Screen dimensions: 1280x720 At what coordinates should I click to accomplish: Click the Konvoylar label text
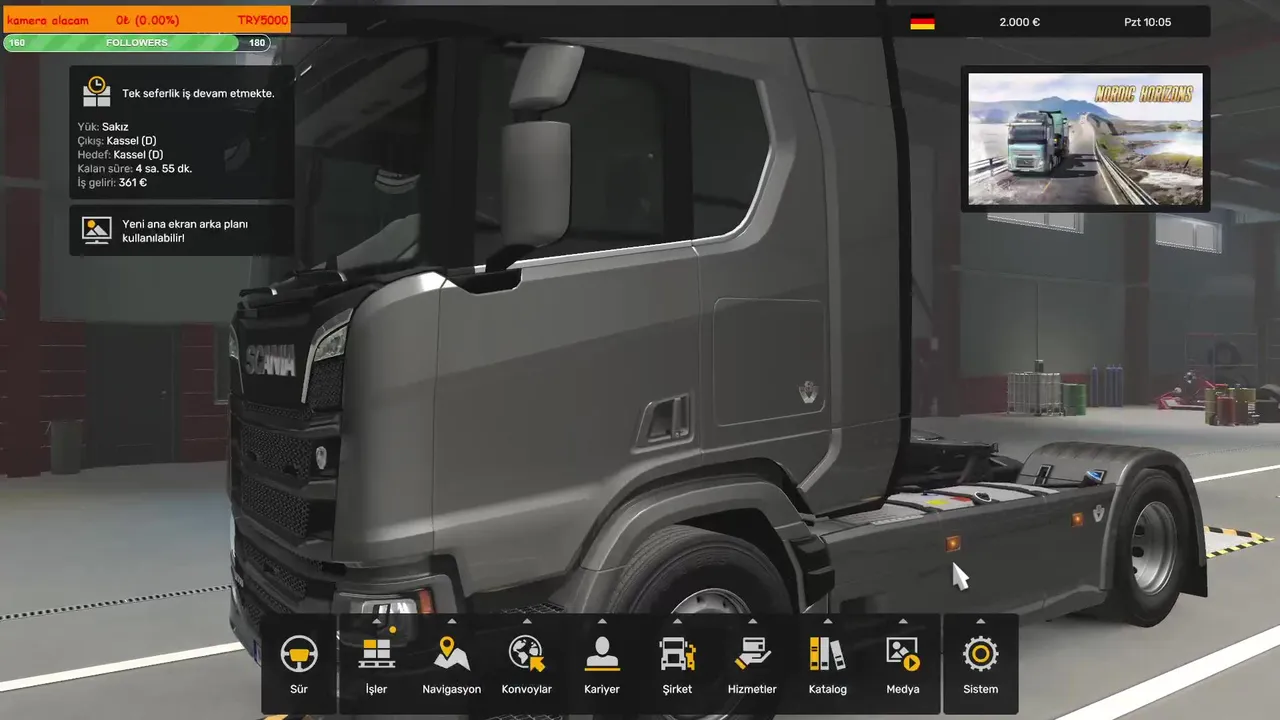pos(527,689)
